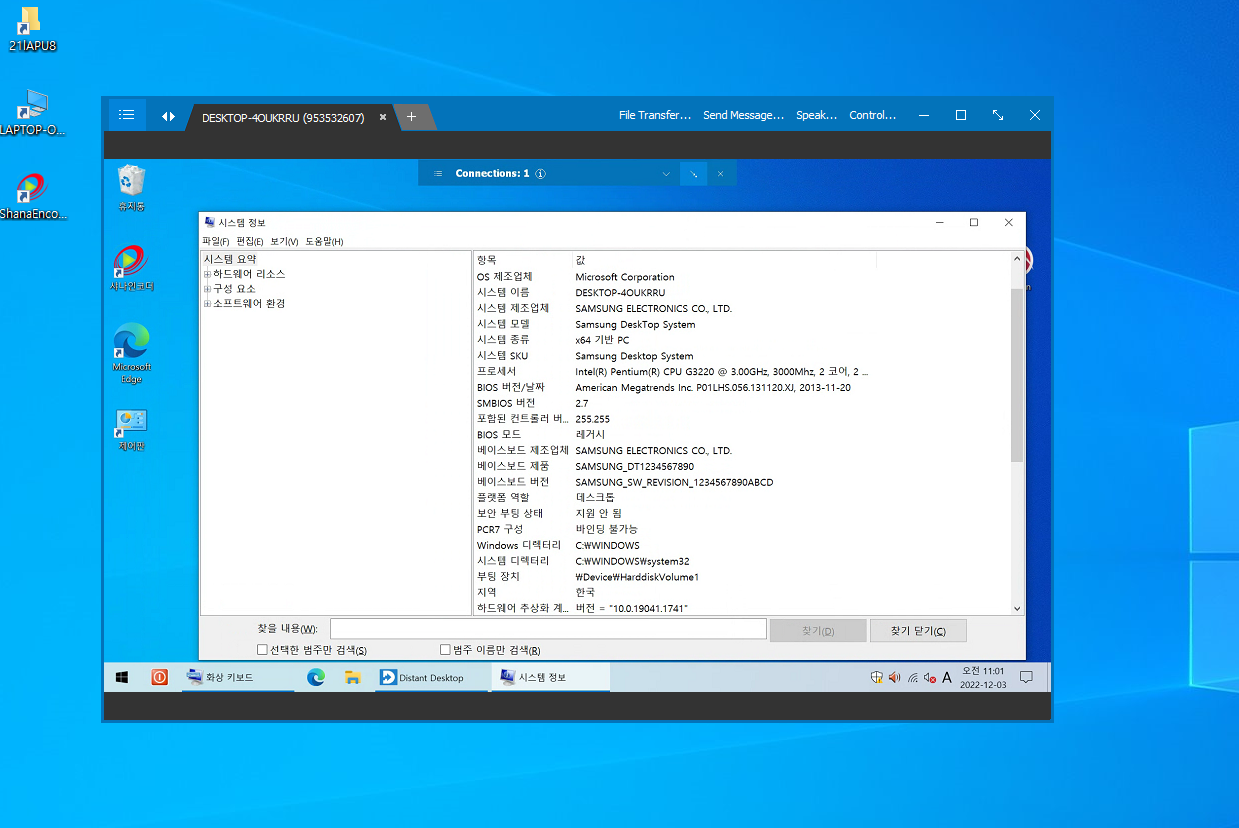Open 화상 키보드 on remote taskbar
Image resolution: width=1239 pixels, height=828 pixels.
click(237, 677)
